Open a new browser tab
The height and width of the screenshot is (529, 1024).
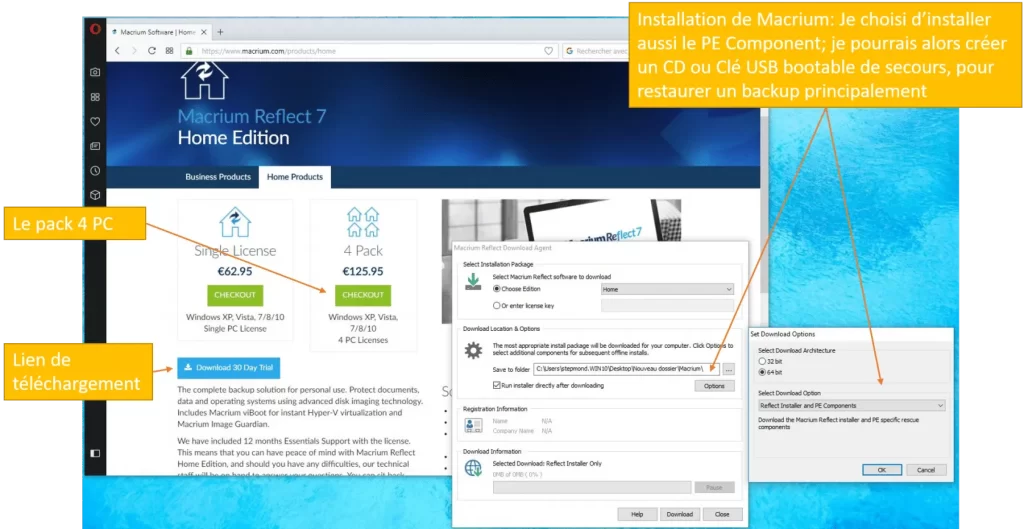pyautogui.click(x=220, y=31)
